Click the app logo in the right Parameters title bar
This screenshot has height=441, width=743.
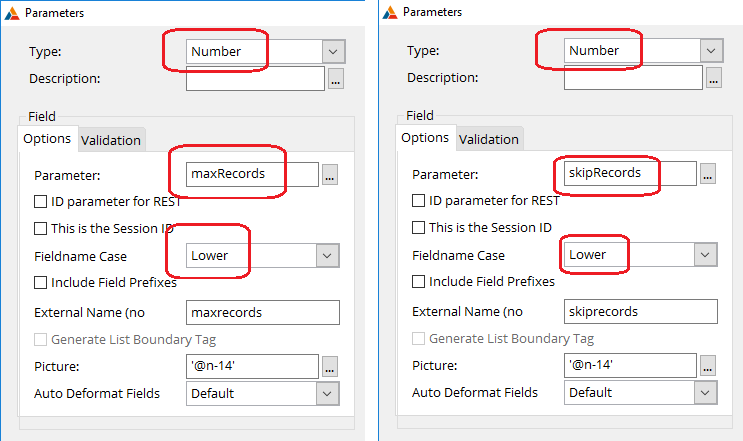[390, 12]
